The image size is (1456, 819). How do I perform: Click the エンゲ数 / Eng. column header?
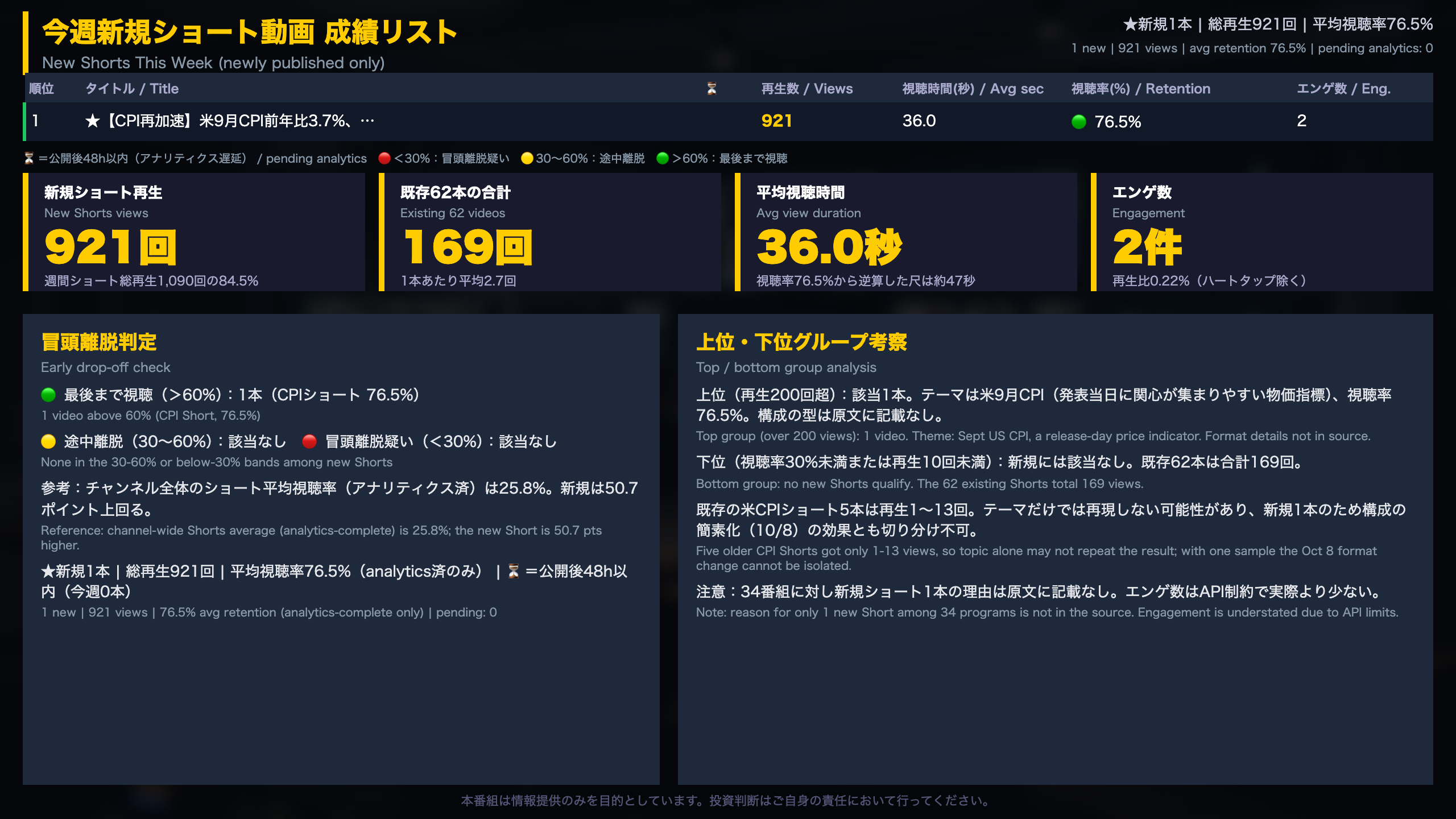tap(1343, 89)
